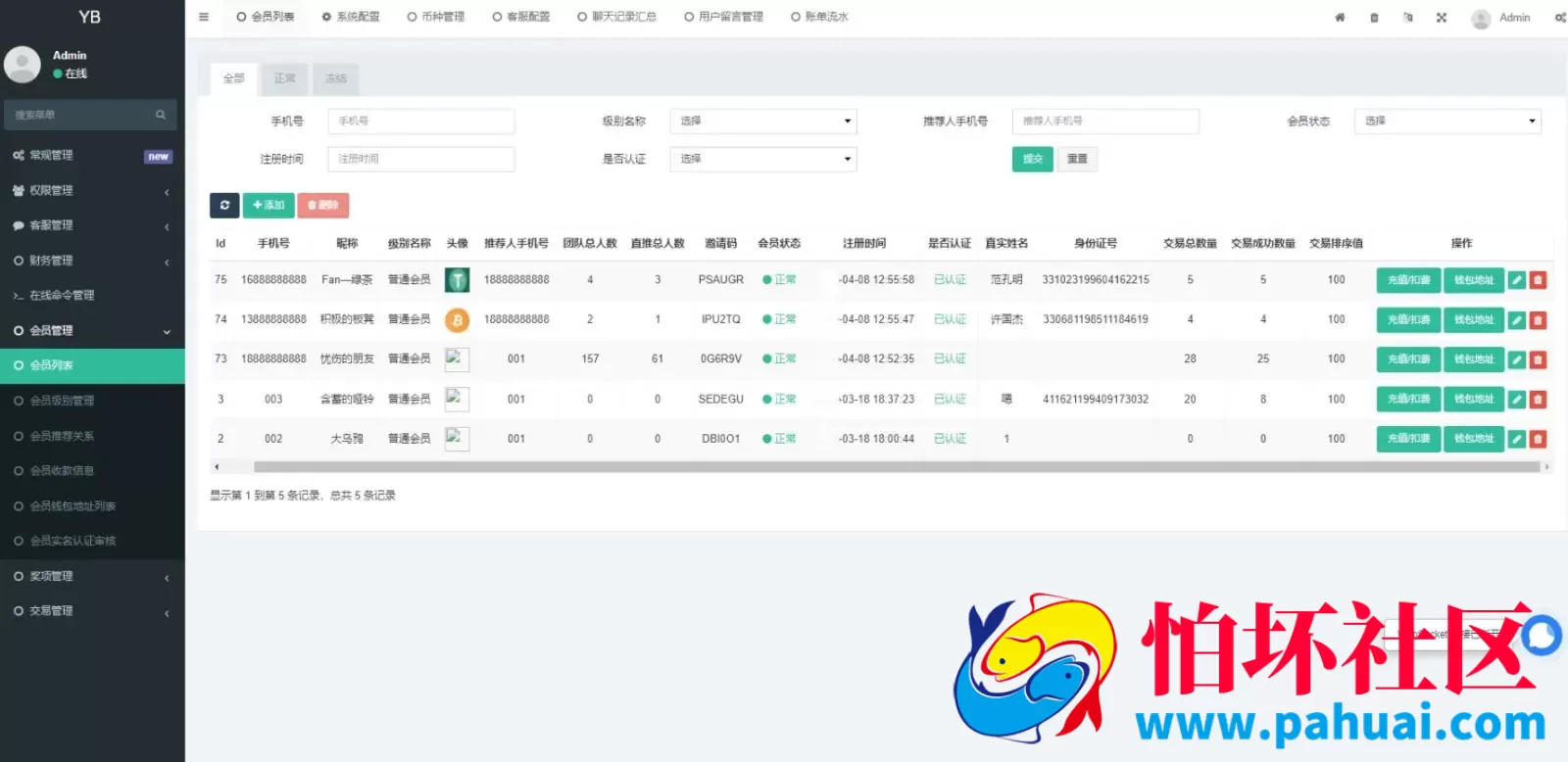Click 钱包地址 for member 16888888888

click(1474, 280)
